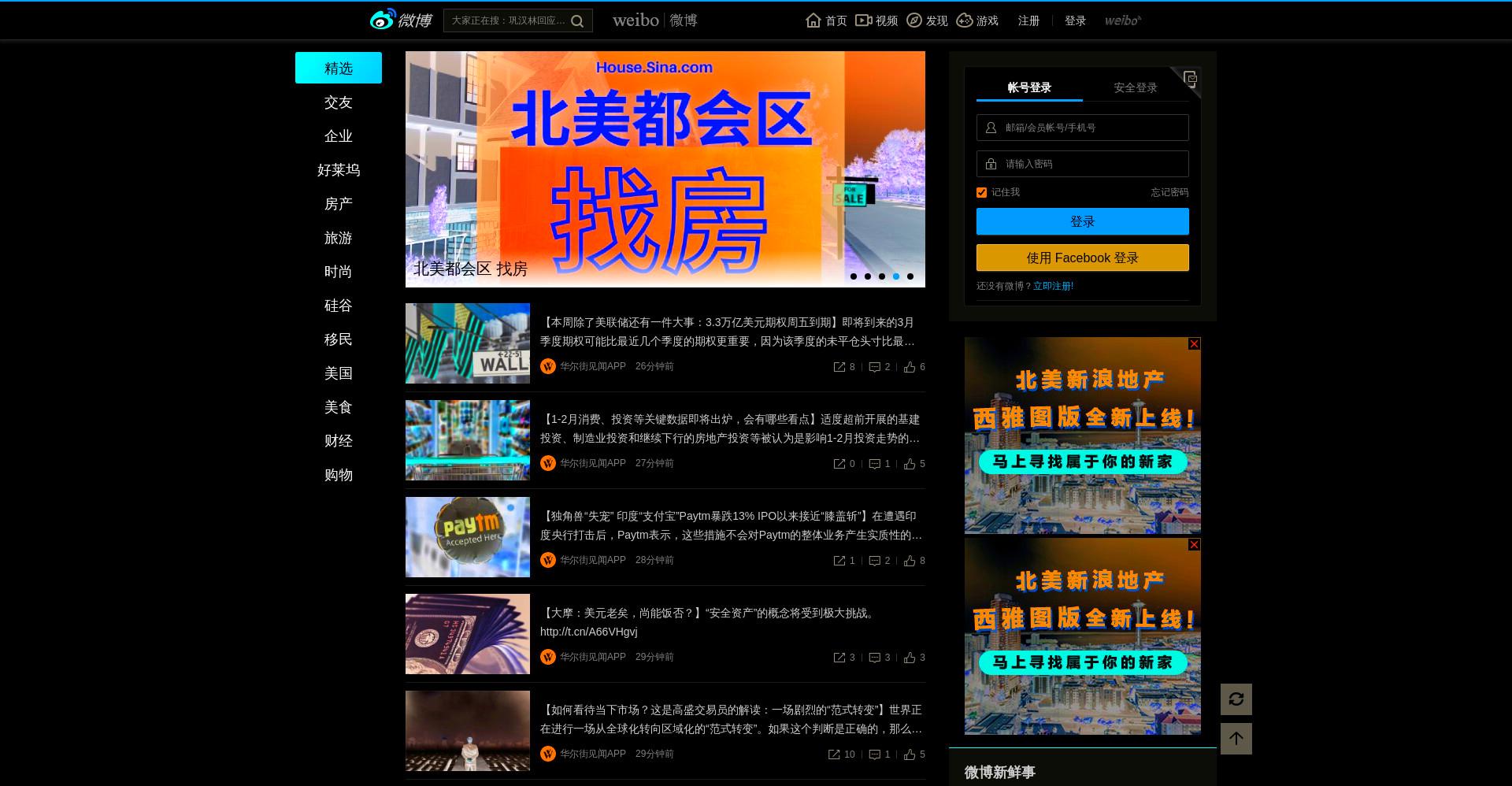Click the back-to-top arrow button
Screen dimensions: 1512x786
[x=1236, y=739]
